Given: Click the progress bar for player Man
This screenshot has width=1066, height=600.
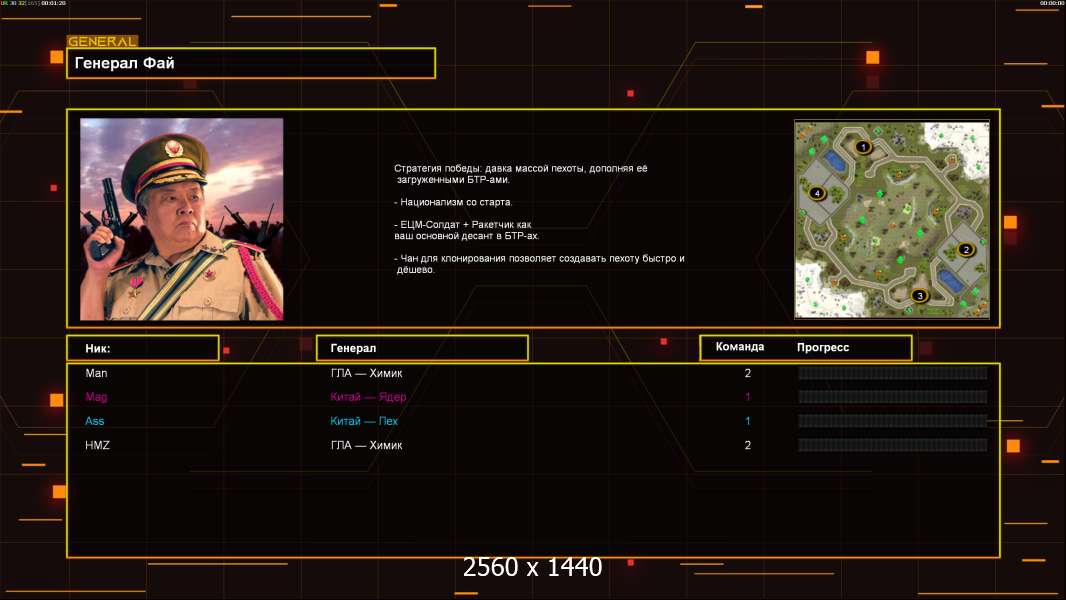Looking at the screenshot, I should 892,373.
